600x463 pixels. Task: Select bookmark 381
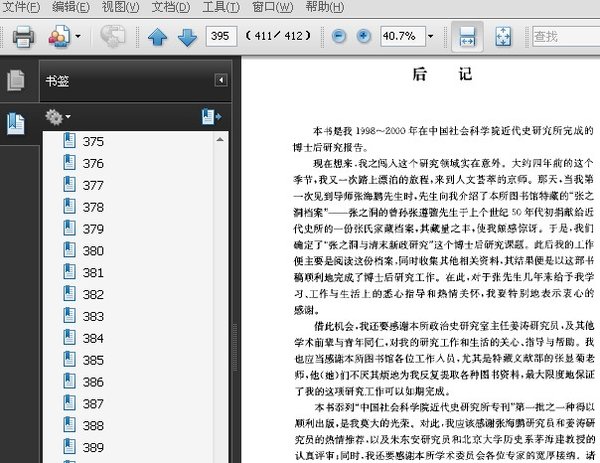click(x=93, y=272)
